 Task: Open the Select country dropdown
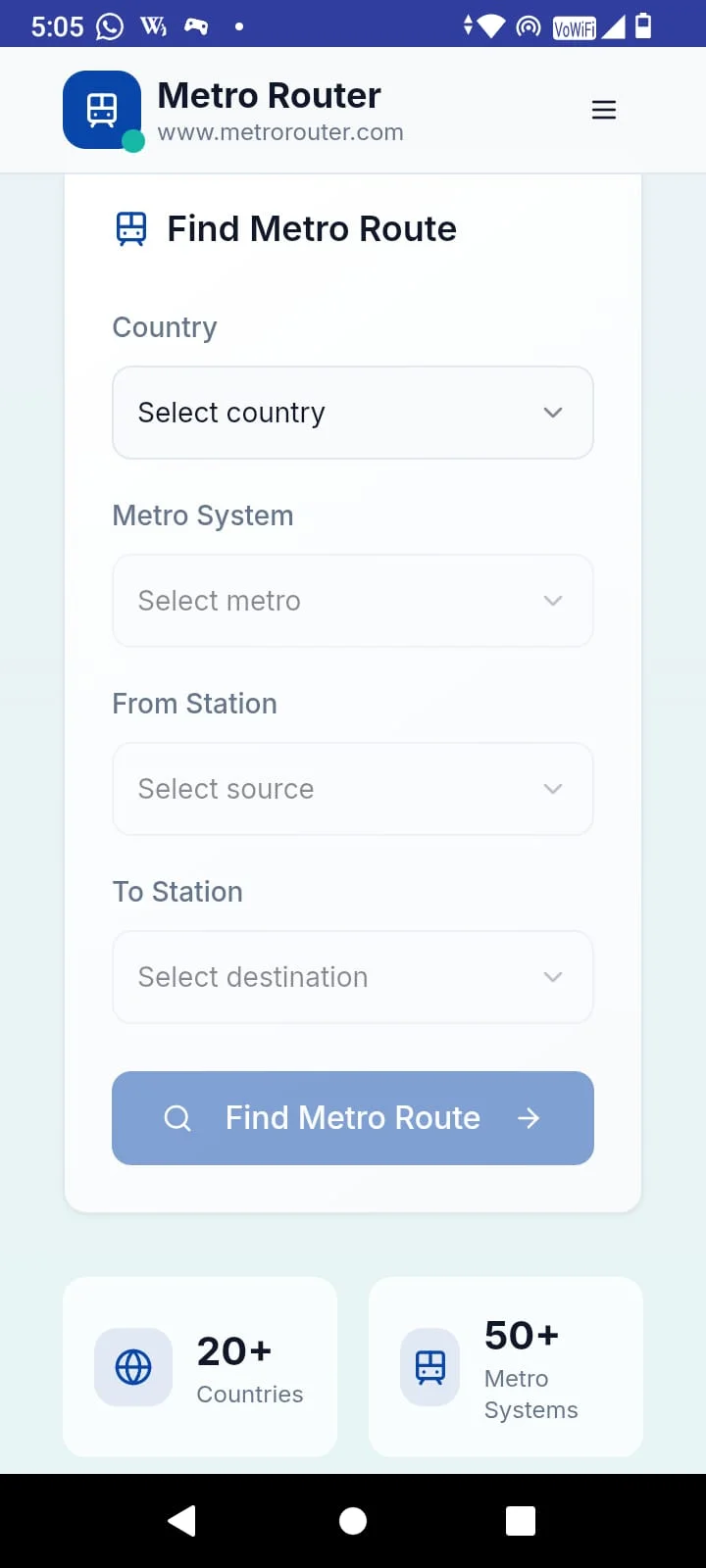(353, 413)
